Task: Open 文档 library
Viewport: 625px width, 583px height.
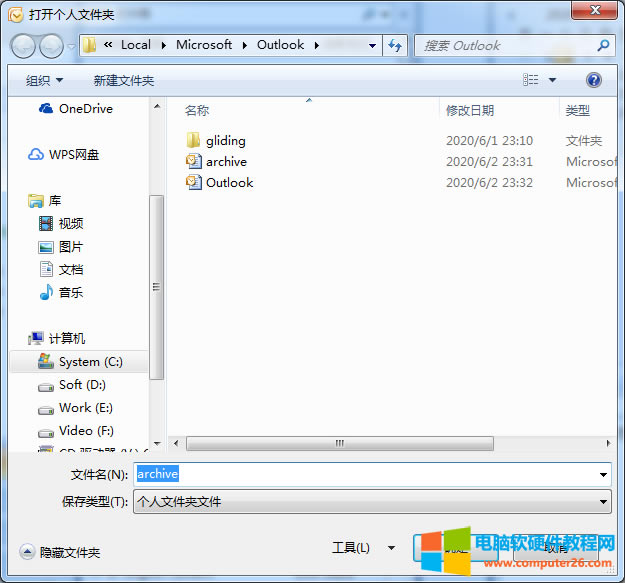Action: [x=71, y=269]
